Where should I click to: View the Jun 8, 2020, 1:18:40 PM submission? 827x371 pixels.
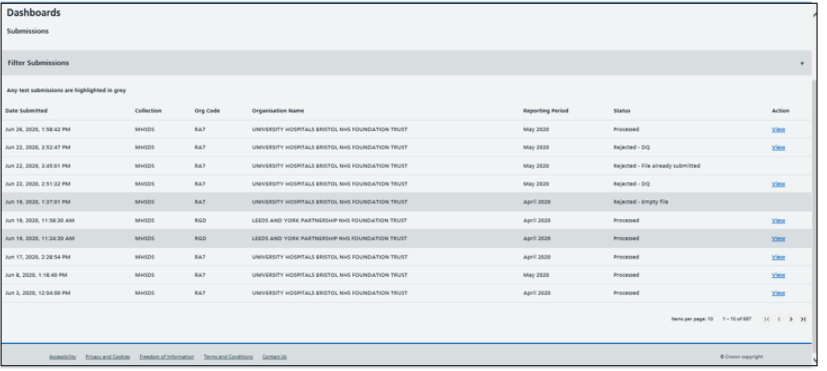tap(778, 274)
